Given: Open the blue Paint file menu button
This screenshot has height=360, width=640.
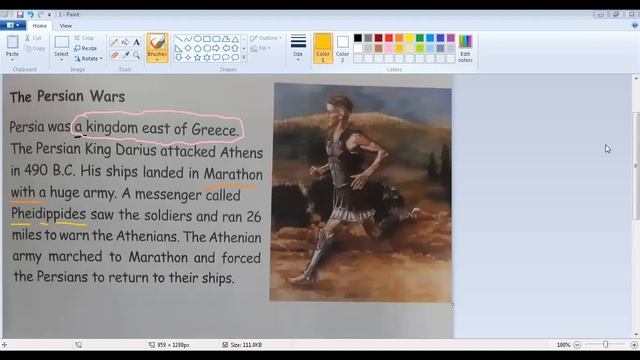Looking at the screenshot, I should pyautogui.click(x=13, y=25).
